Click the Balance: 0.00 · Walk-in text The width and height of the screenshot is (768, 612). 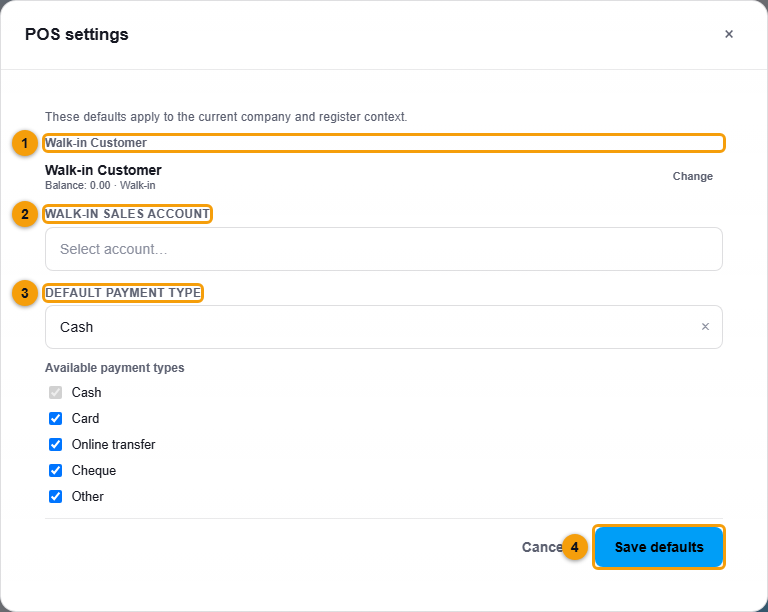pos(100,186)
